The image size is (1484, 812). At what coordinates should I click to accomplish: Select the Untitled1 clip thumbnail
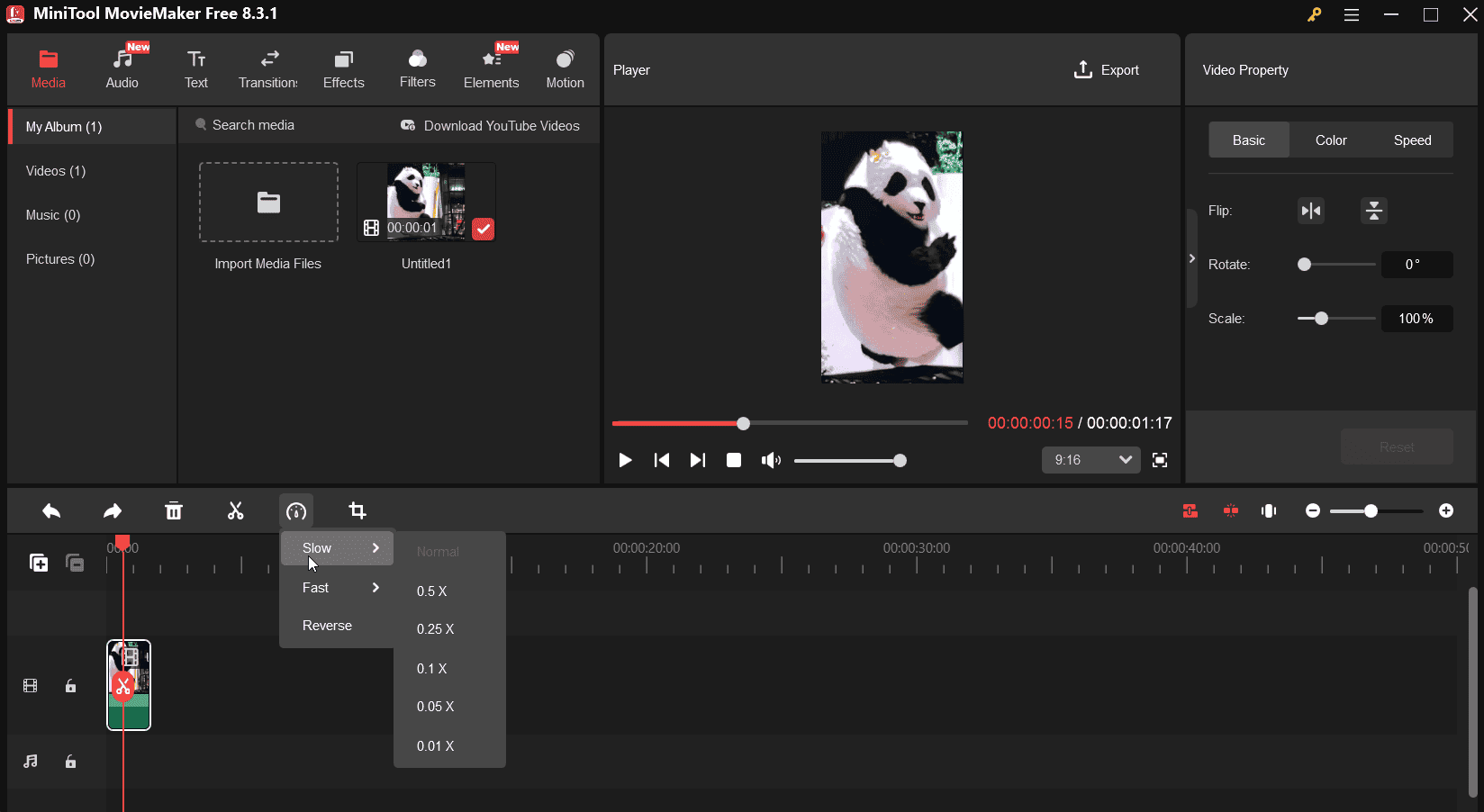426,200
